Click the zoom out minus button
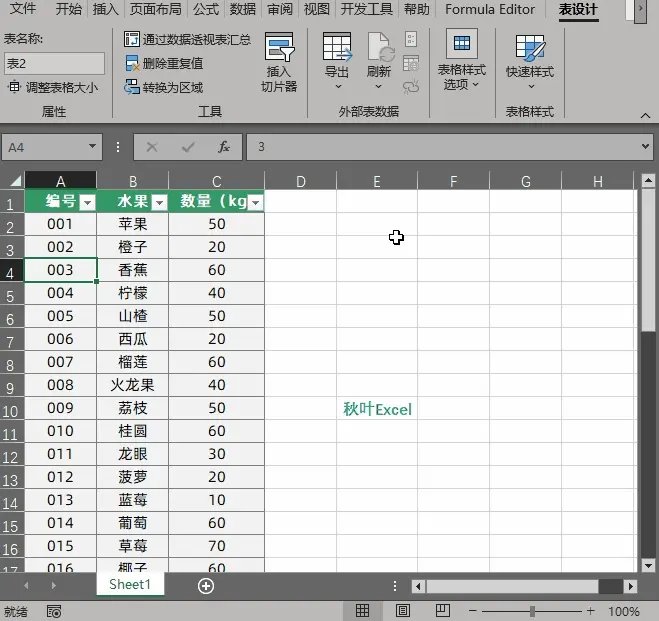This screenshot has height=621, width=659. [473, 611]
